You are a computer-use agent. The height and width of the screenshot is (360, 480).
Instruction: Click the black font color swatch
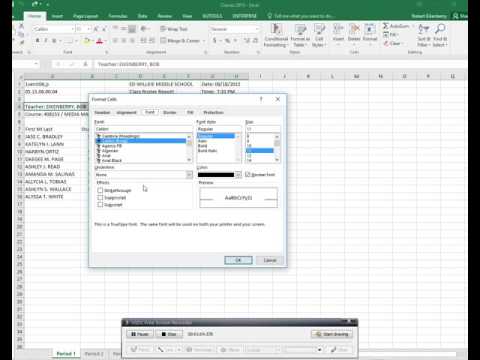pyautogui.click(x=216, y=175)
